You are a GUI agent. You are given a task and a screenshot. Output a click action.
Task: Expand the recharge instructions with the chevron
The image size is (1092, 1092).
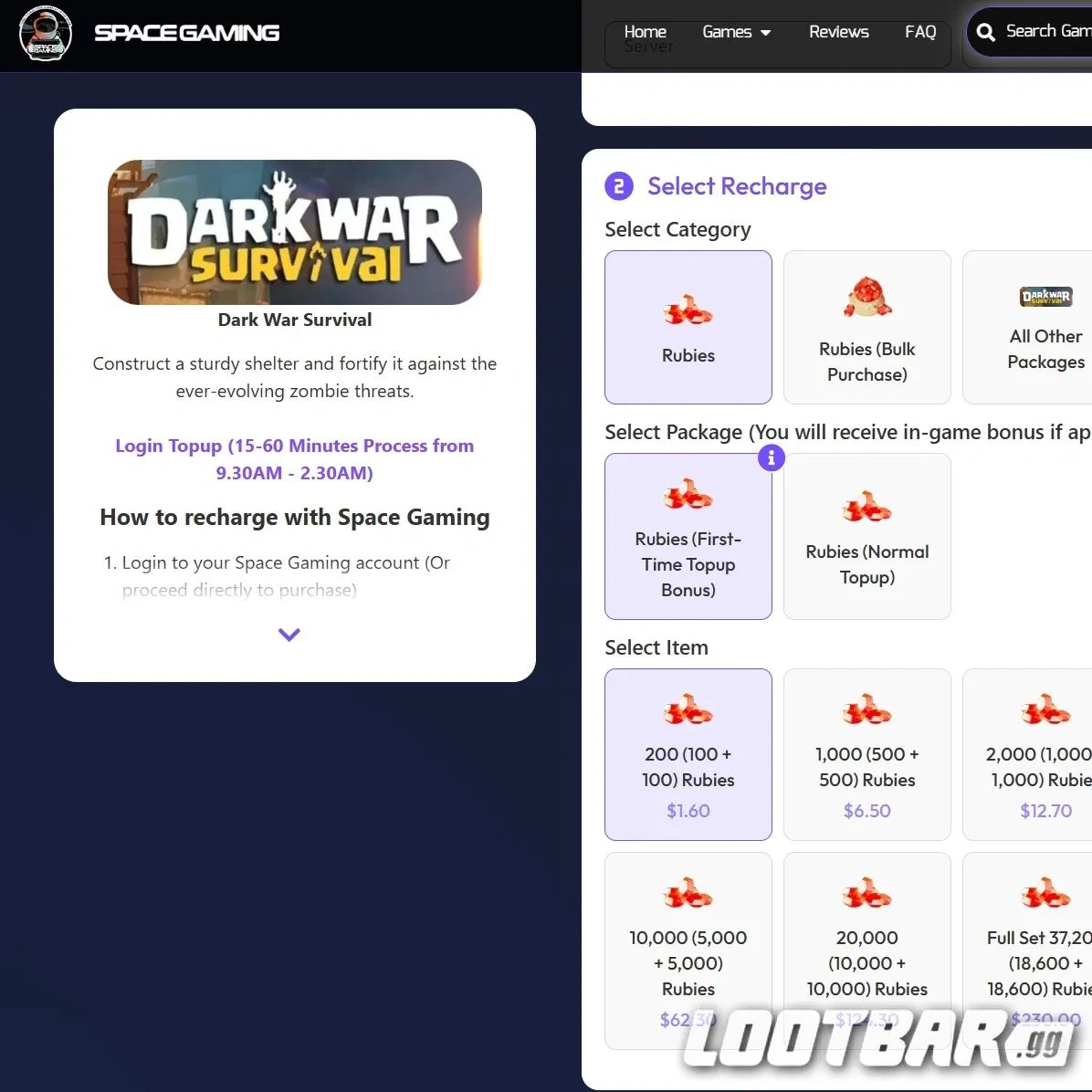[x=289, y=634]
